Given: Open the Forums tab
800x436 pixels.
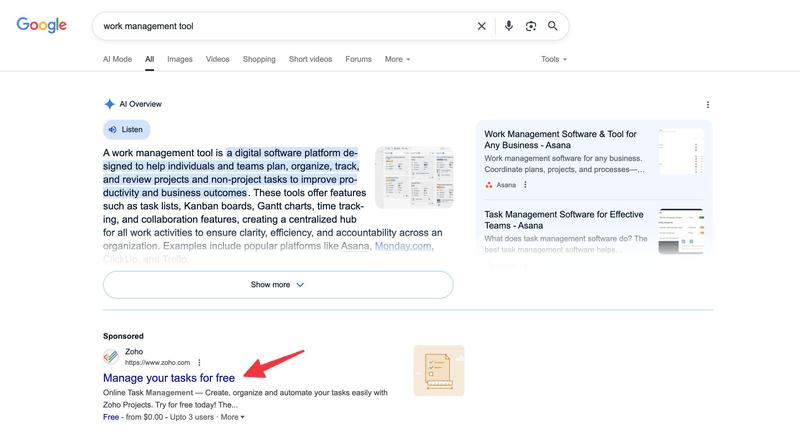Looking at the screenshot, I should coord(358,59).
